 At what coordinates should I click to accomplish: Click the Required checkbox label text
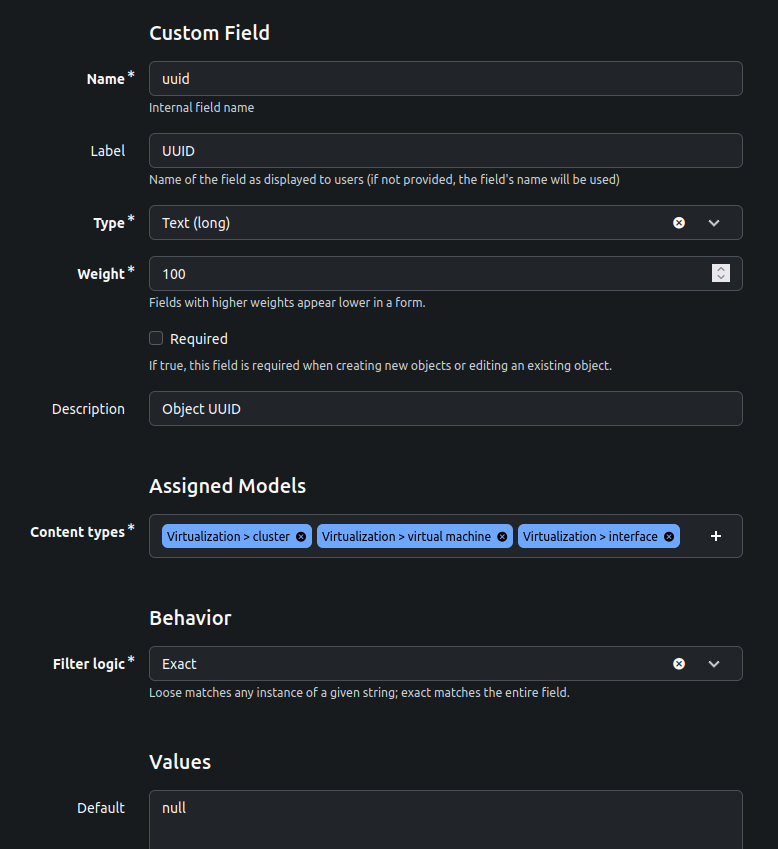[x=199, y=339]
